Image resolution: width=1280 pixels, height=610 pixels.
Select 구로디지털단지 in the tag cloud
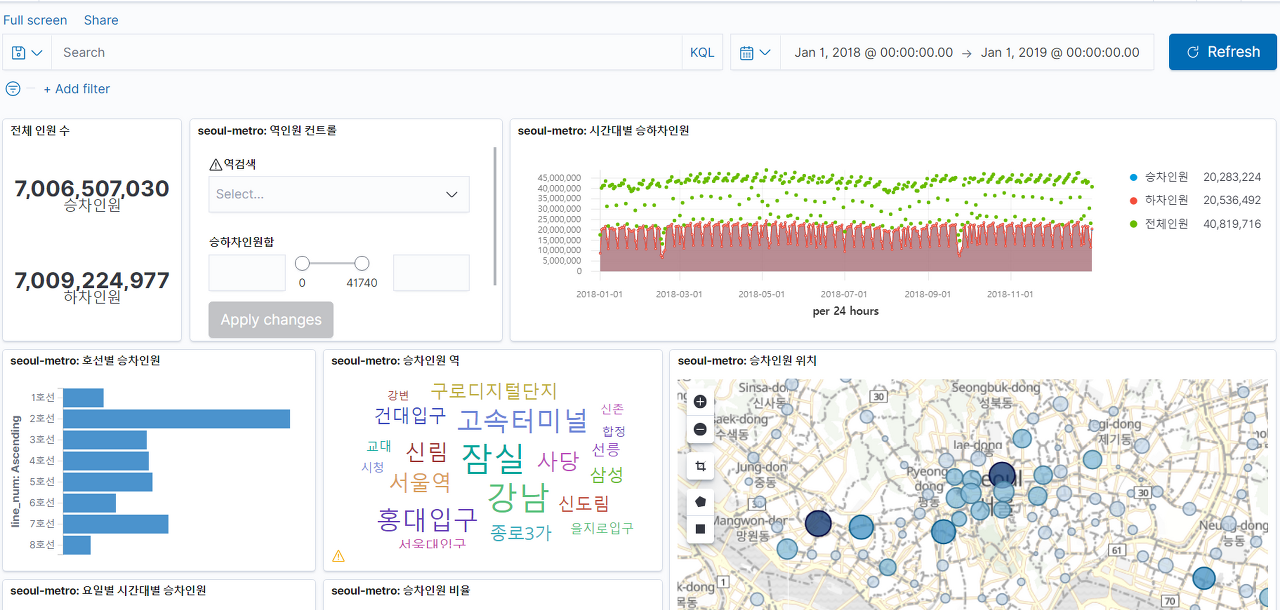click(x=493, y=391)
